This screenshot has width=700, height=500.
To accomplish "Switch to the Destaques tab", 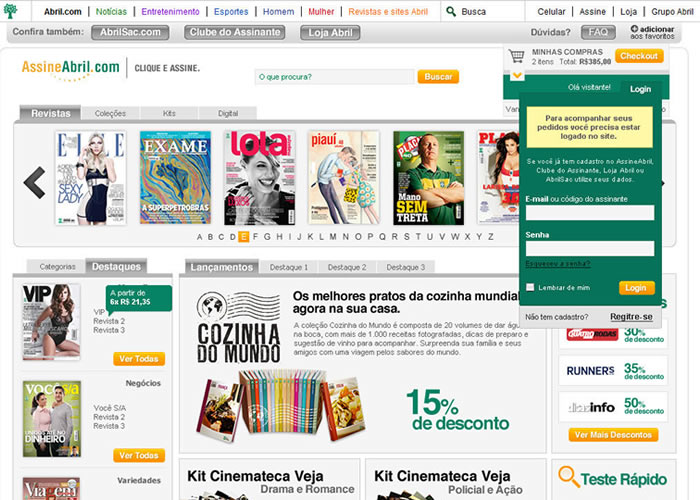I will pyautogui.click(x=116, y=267).
